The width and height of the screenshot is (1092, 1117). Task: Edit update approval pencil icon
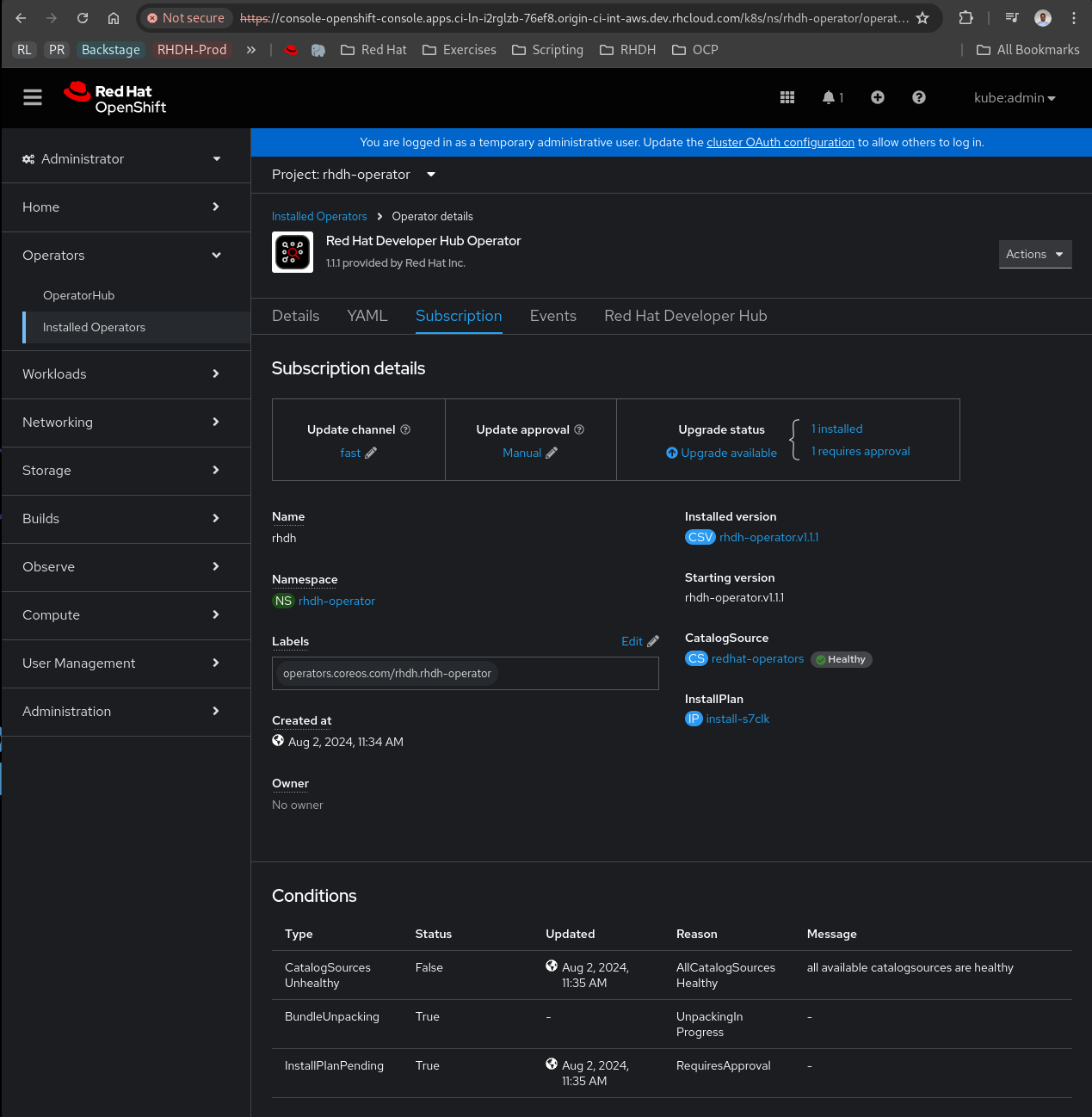[x=552, y=453]
